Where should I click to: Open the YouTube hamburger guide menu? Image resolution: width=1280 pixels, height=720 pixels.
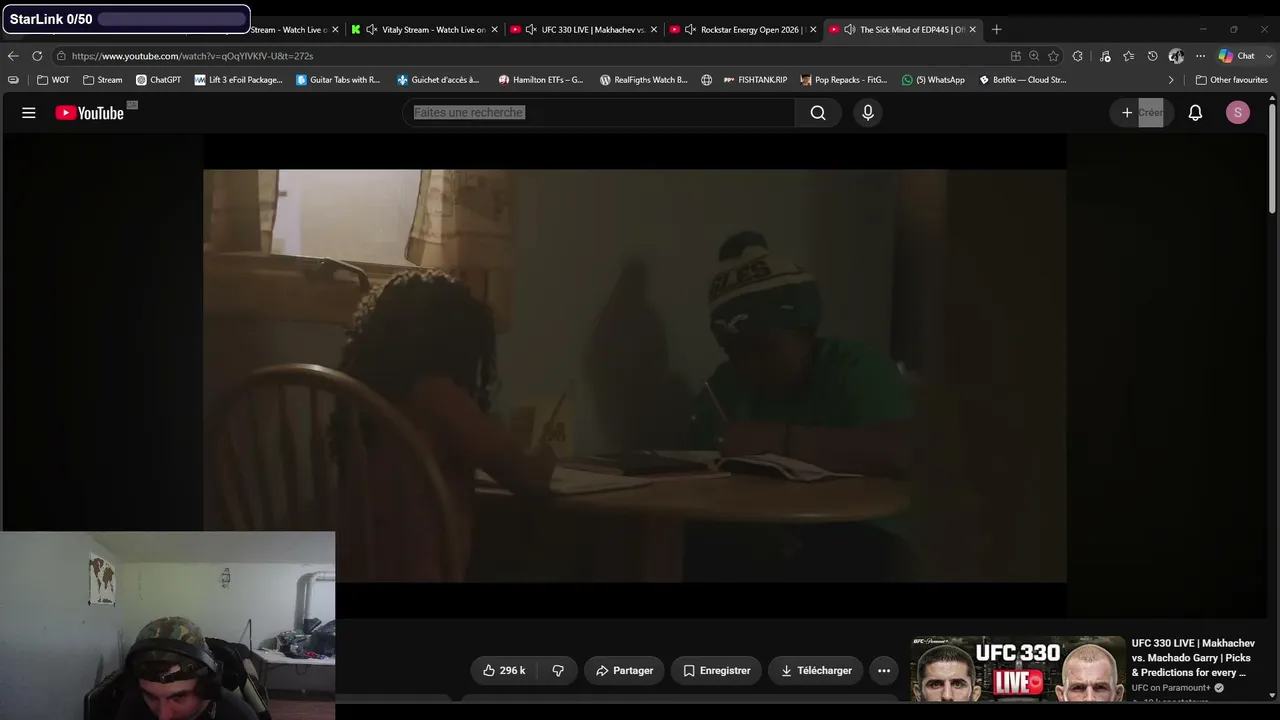coord(29,113)
